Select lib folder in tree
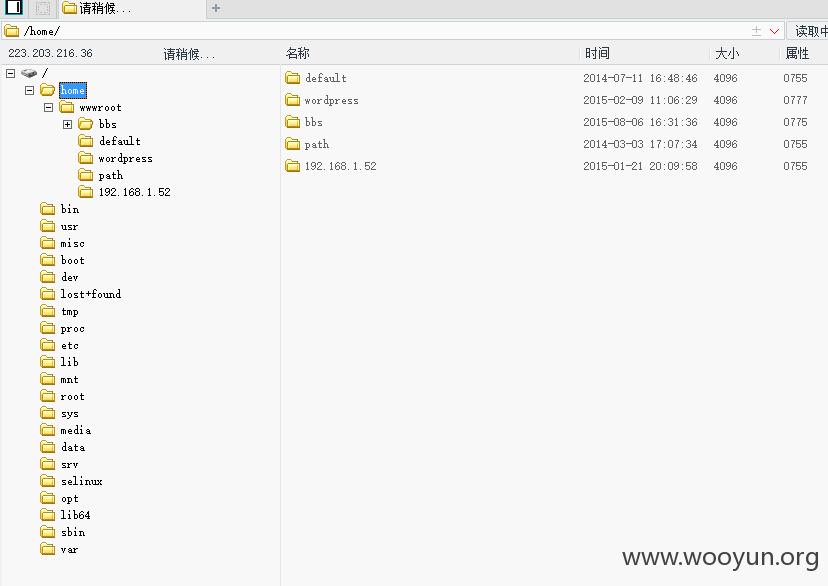 click(x=69, y=362)
